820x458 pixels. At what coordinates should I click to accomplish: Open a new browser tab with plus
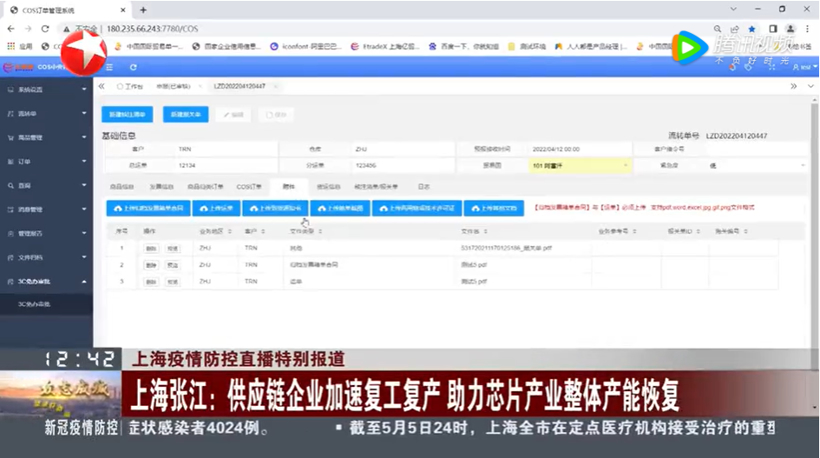[x=143, y=9]
